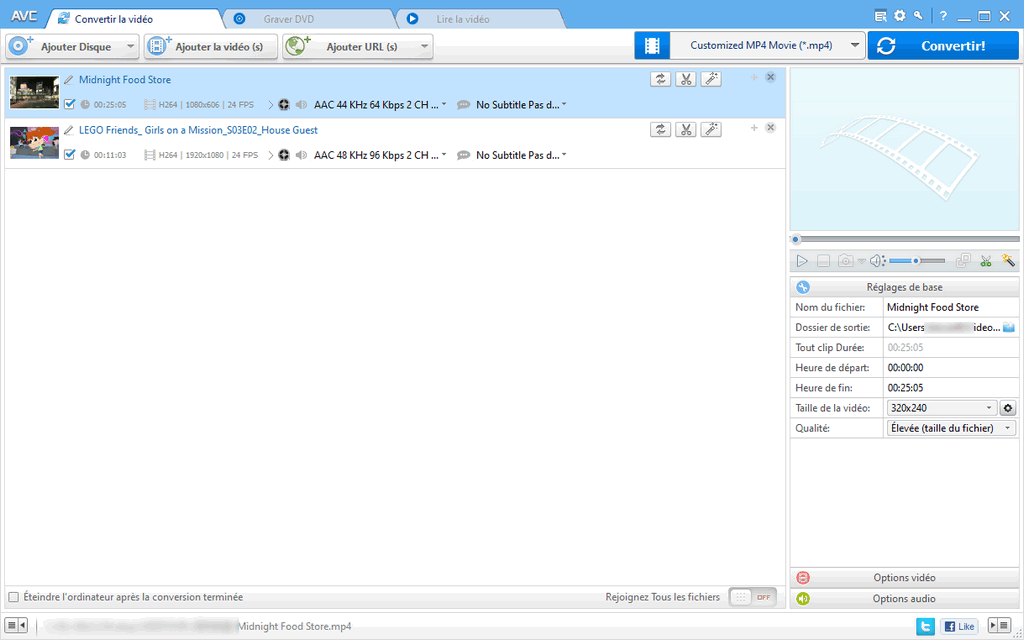Click the magic wand effects icon on LEGO Friends row
The height and width of the screenshot is (640, 1024).
click(x=711, y=129)
